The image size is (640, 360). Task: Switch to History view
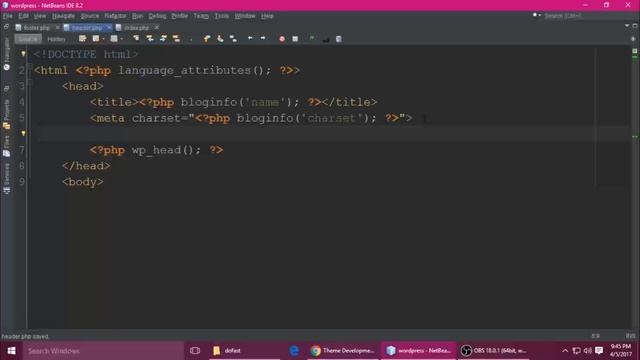[56, 39]
